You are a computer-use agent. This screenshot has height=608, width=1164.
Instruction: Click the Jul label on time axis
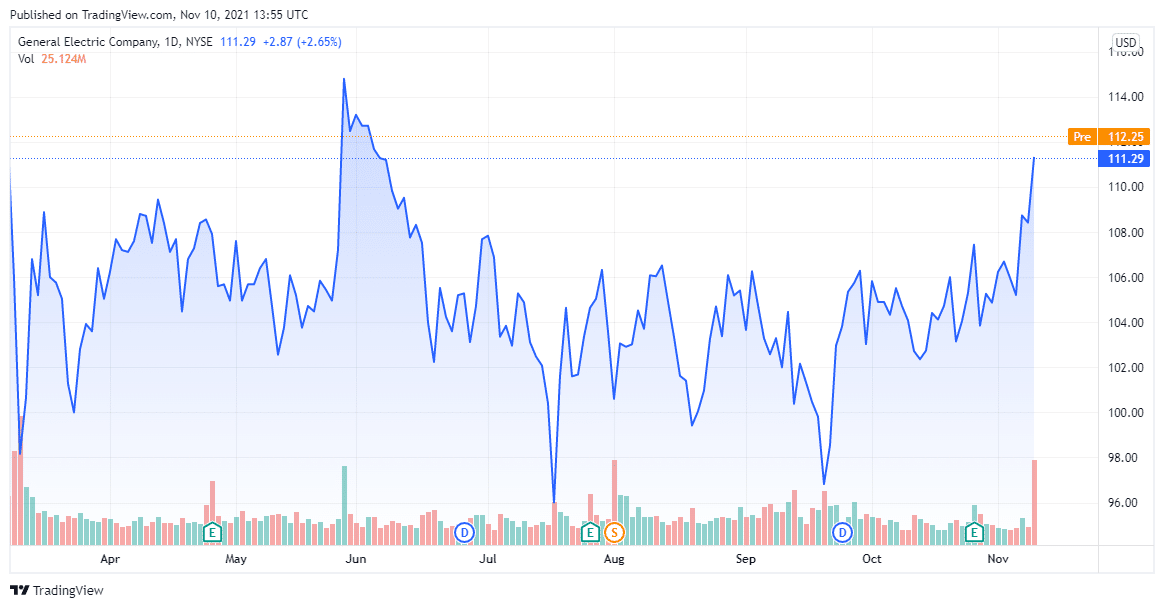click(488, 559)
